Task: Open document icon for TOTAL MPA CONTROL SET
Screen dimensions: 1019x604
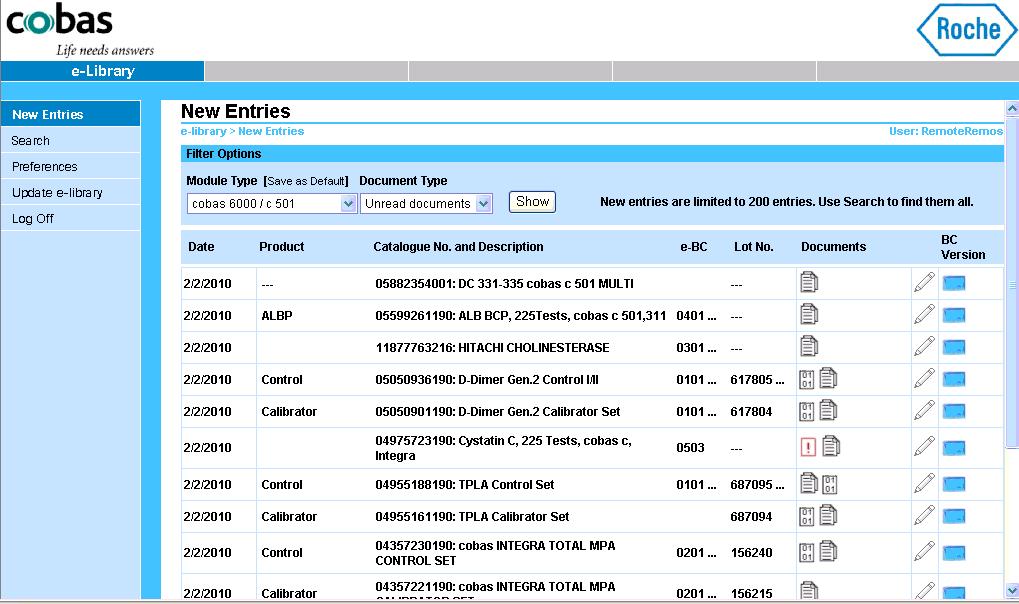Action: 828,551
